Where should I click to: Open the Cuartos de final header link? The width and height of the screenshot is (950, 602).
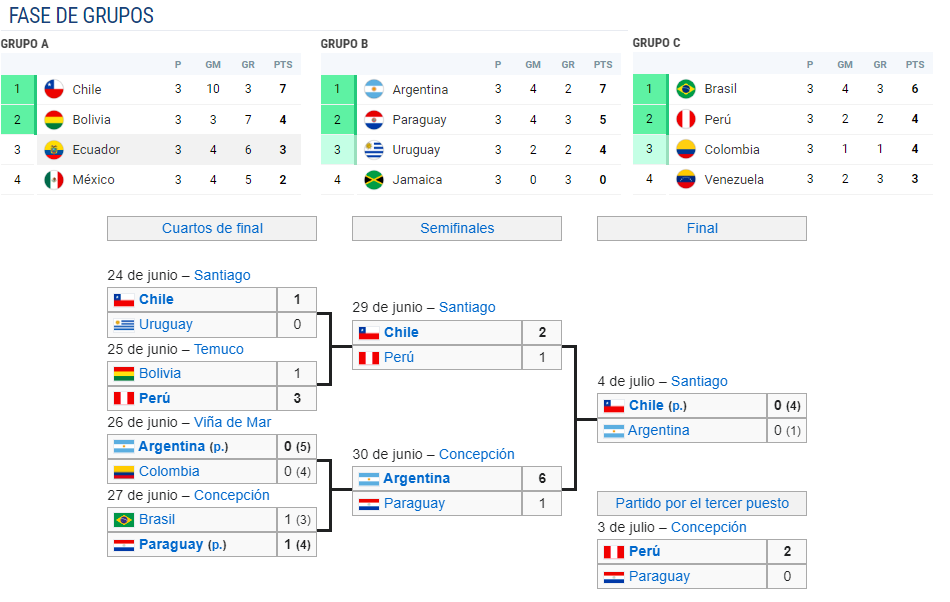[x=212, y=228]
